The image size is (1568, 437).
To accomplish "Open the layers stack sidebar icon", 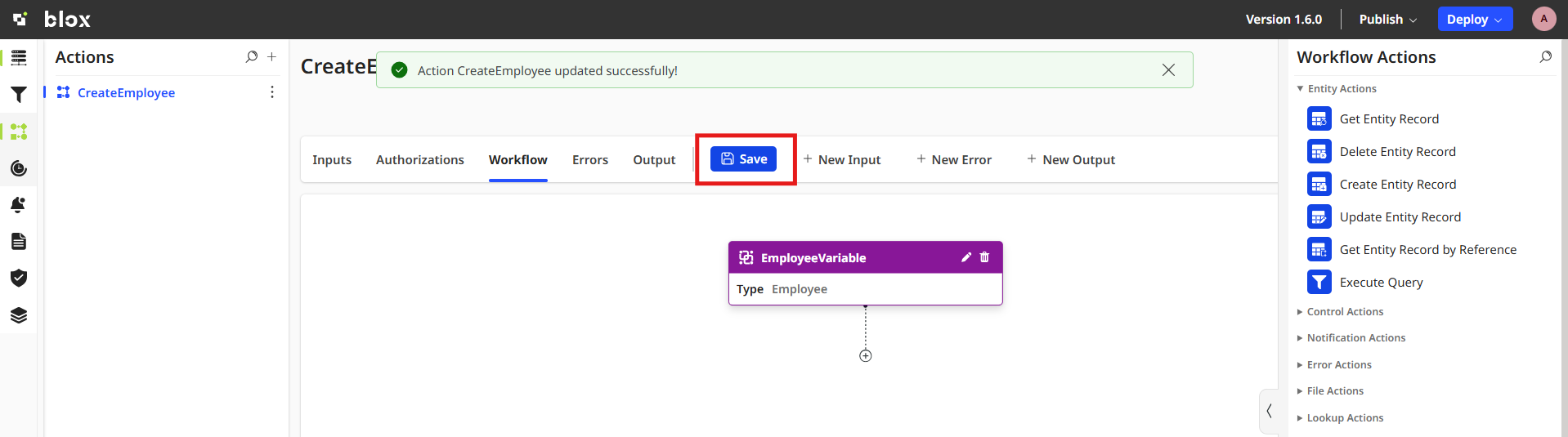I will (x=18, y=315).
